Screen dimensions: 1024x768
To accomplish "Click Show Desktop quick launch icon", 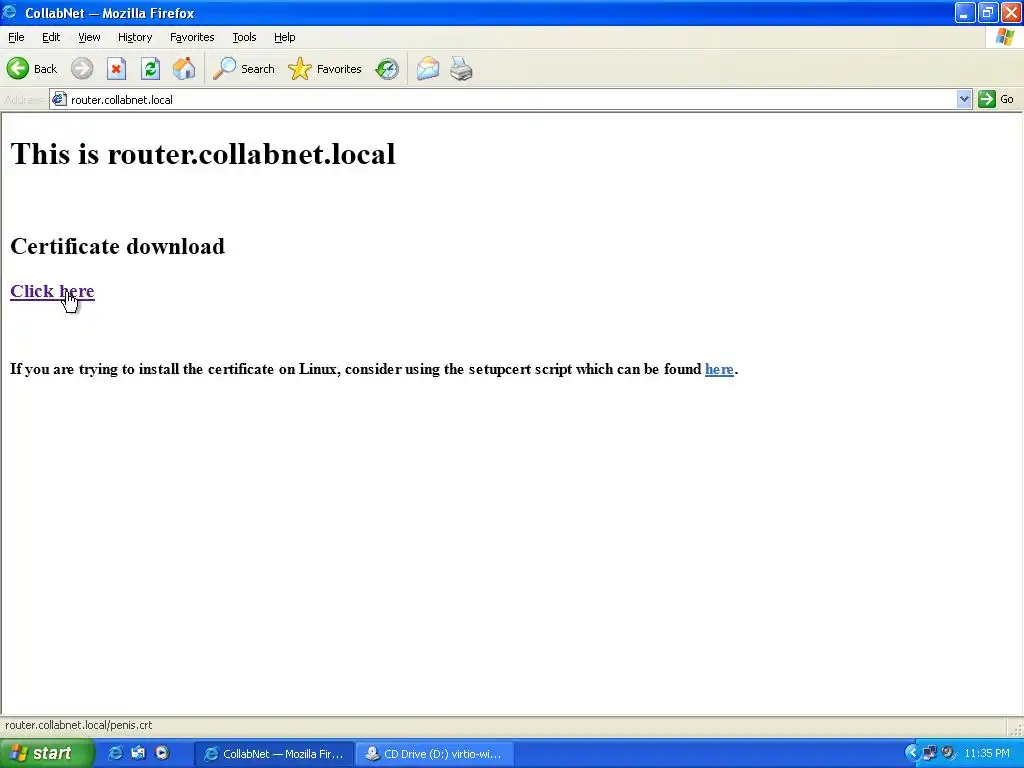I will (138, 753).
